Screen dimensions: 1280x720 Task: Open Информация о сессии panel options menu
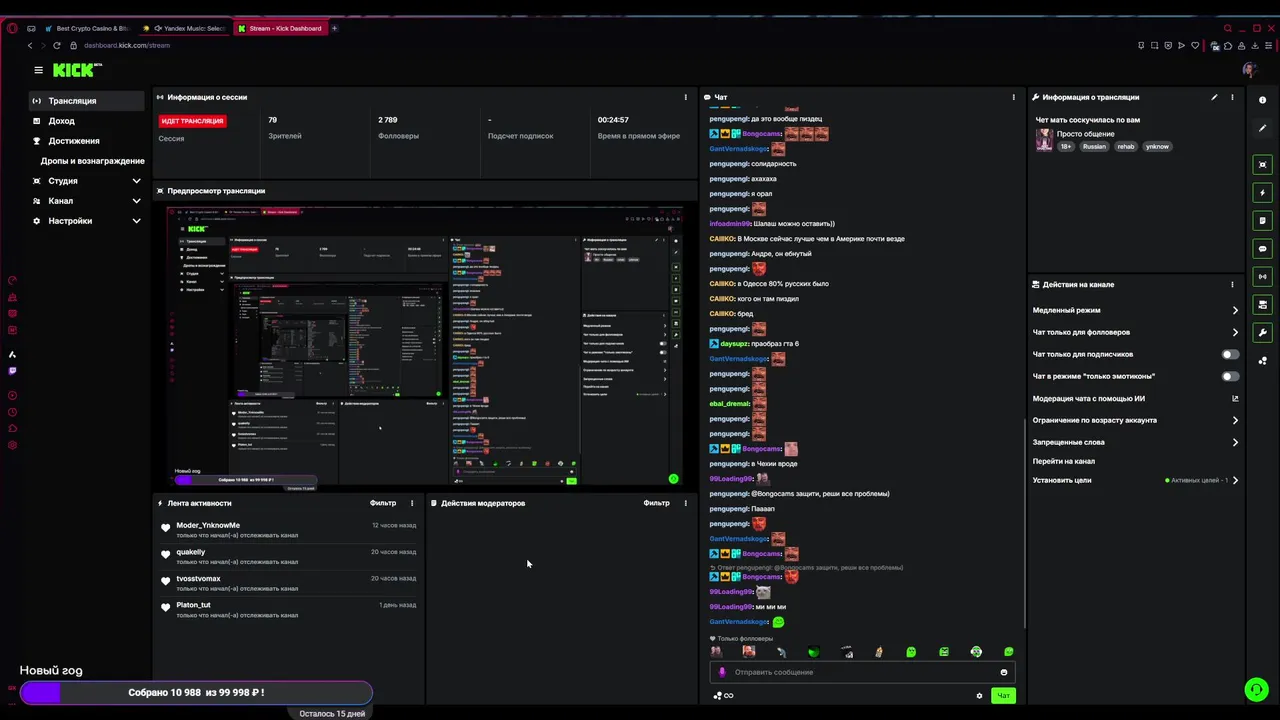(685, 97)
